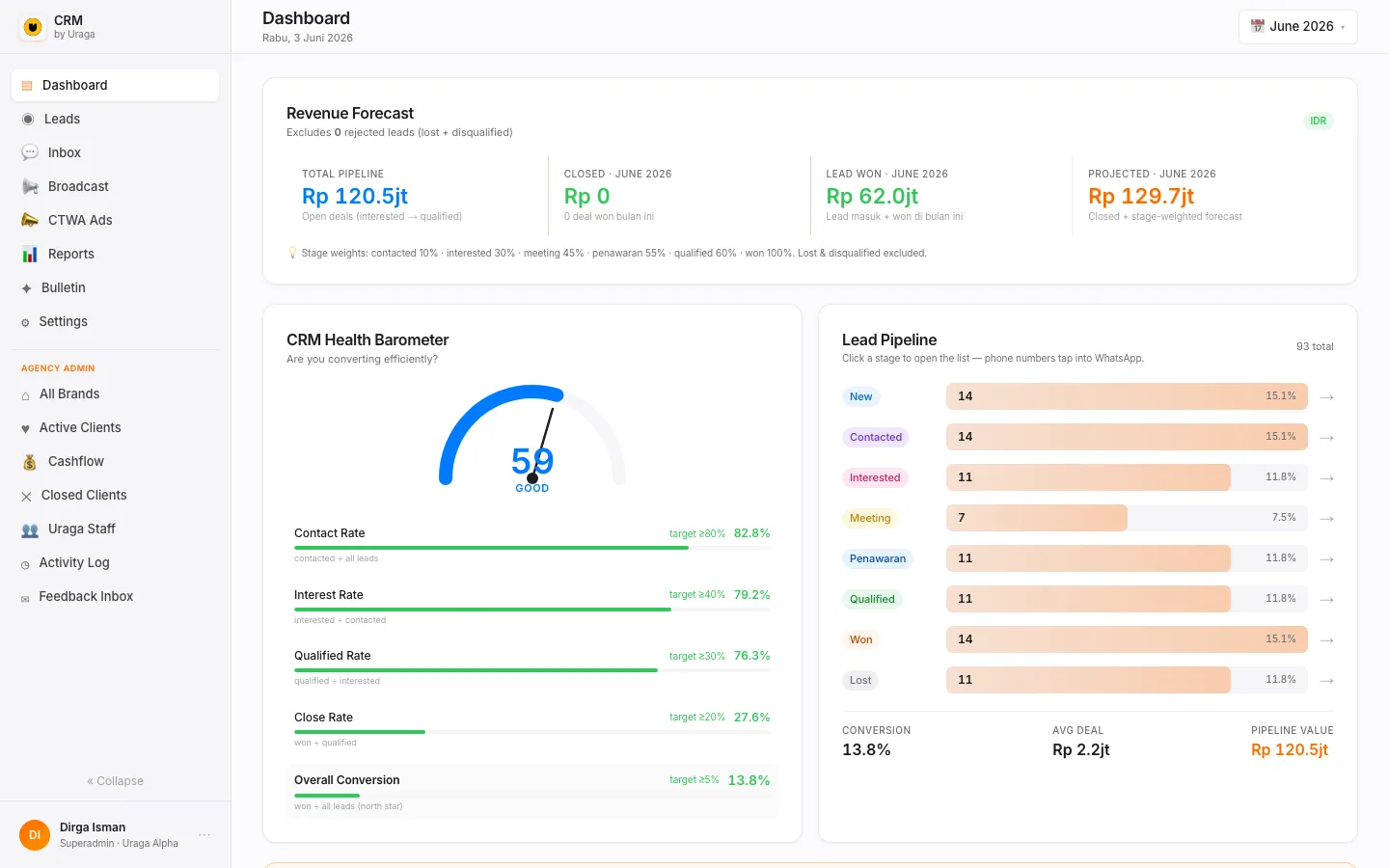Click the Dashboard sidebar icon
Image resolution: width=1389 pixels, height=868 pixels.
(x=27, y=86)
